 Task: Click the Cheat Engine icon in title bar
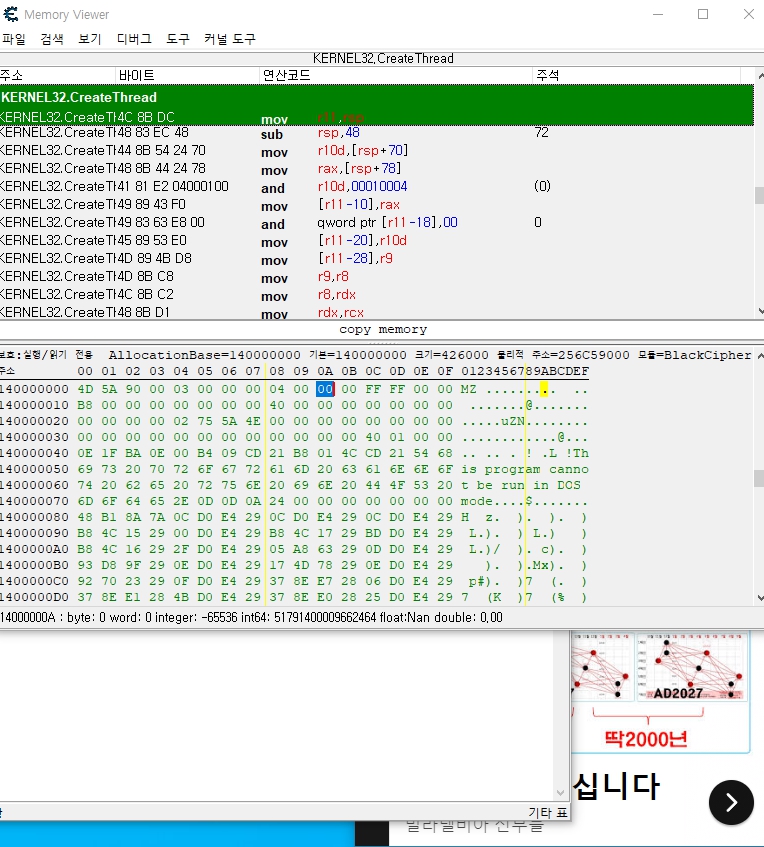point(12,15)
